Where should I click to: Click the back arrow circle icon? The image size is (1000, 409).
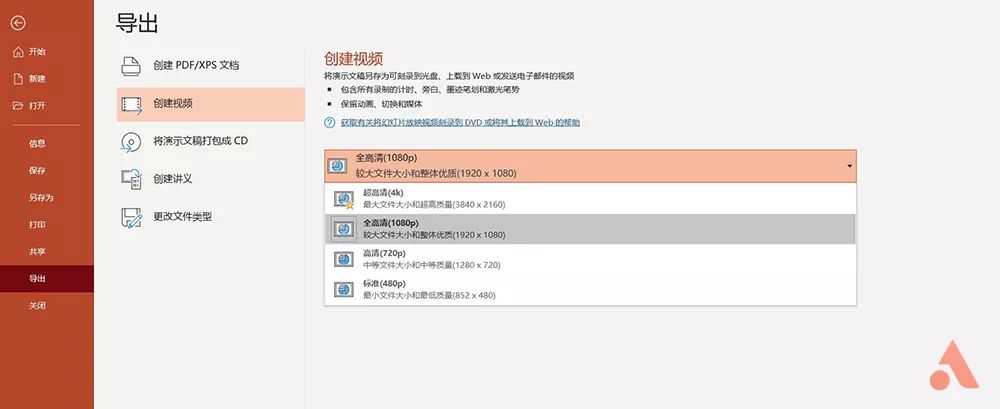[x=18, y=24]
